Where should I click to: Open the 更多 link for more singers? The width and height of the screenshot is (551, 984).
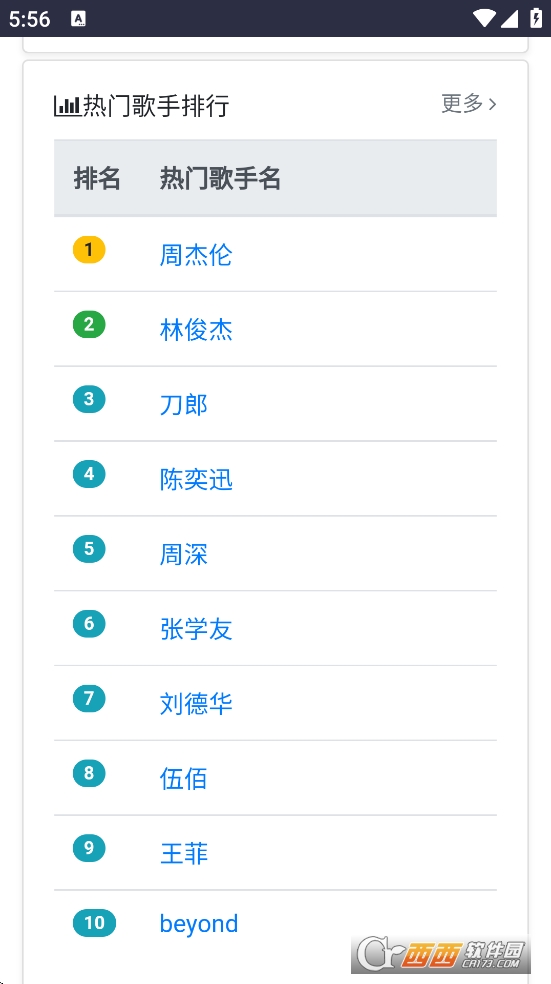(x=468, y=104)
